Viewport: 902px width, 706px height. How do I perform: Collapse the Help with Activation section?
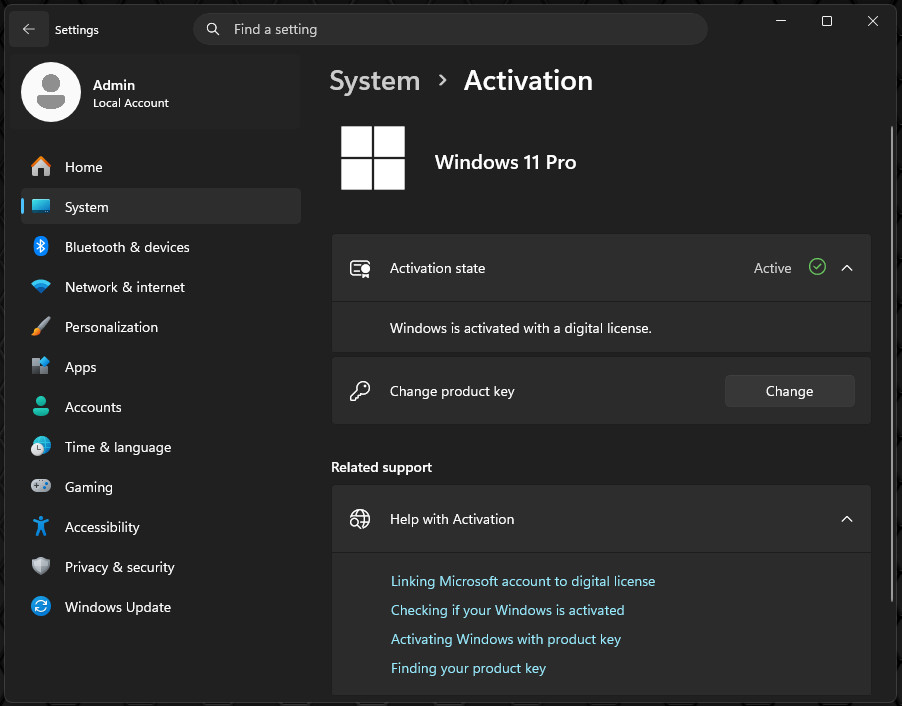click(847, 519)
